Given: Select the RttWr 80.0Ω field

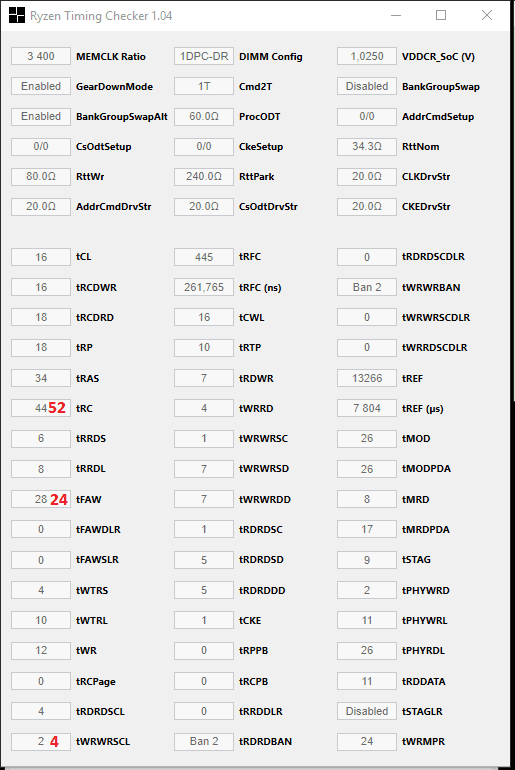Looking at the screenshot, I should pos(41,176).
